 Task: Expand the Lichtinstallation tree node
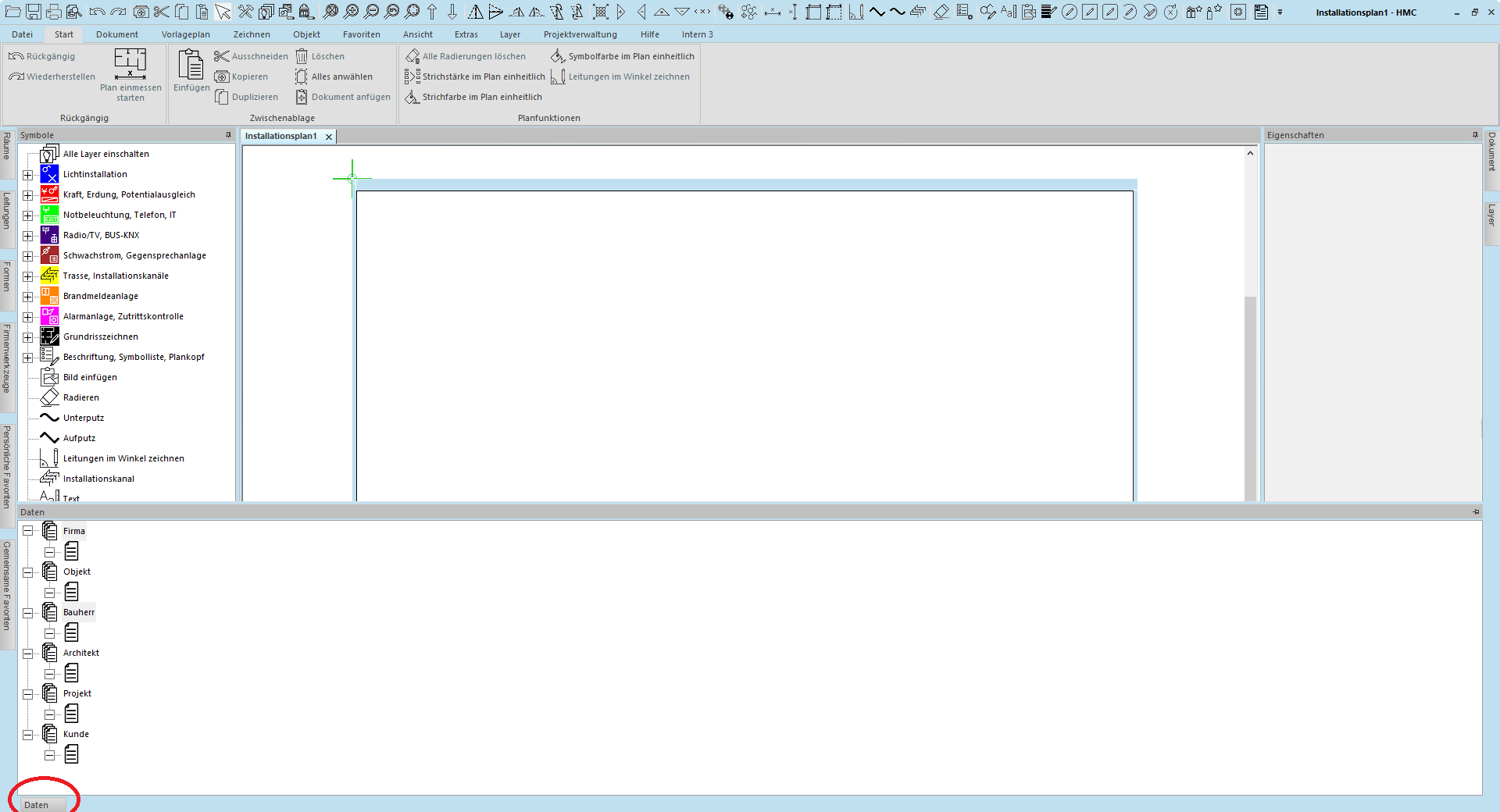(x=28, y=175)
